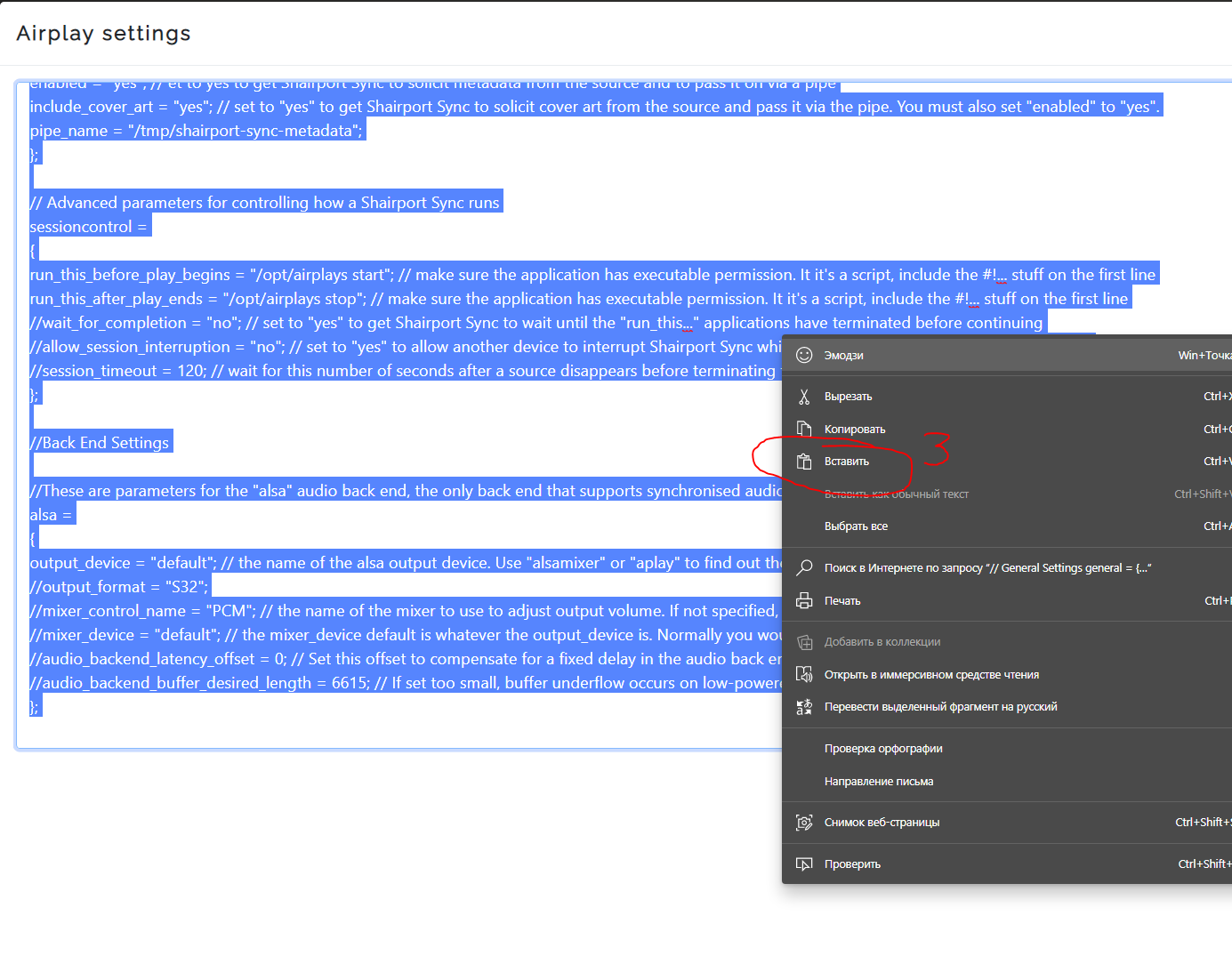Screen dimensions: 1232x964
Task: Click the Inspect element icon
Action: pyautogui.click(x=804, y=864)
